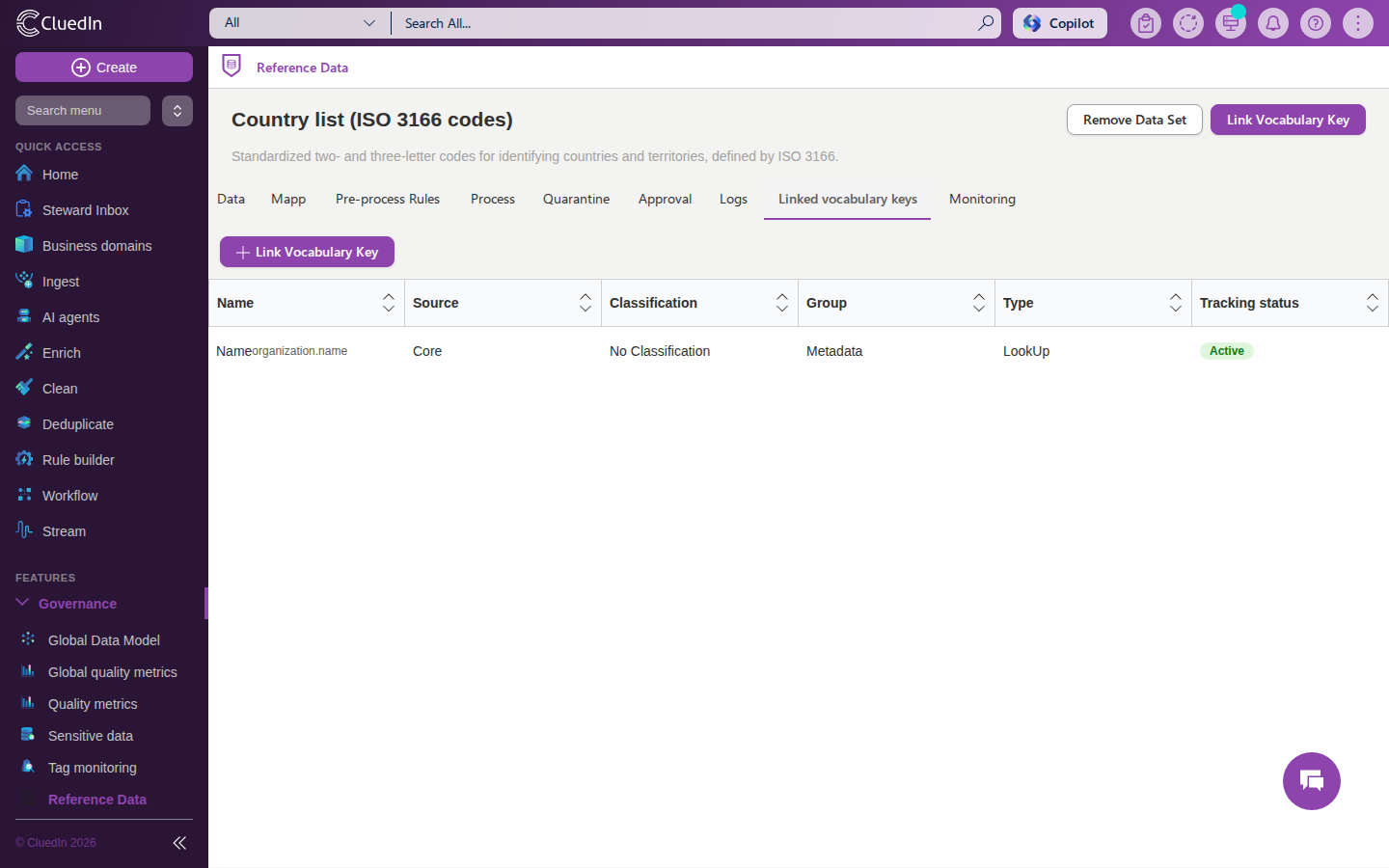This screenshot has width=1389, height=868.
Task: Click the magnifier search icon
Action: (985, 23)
